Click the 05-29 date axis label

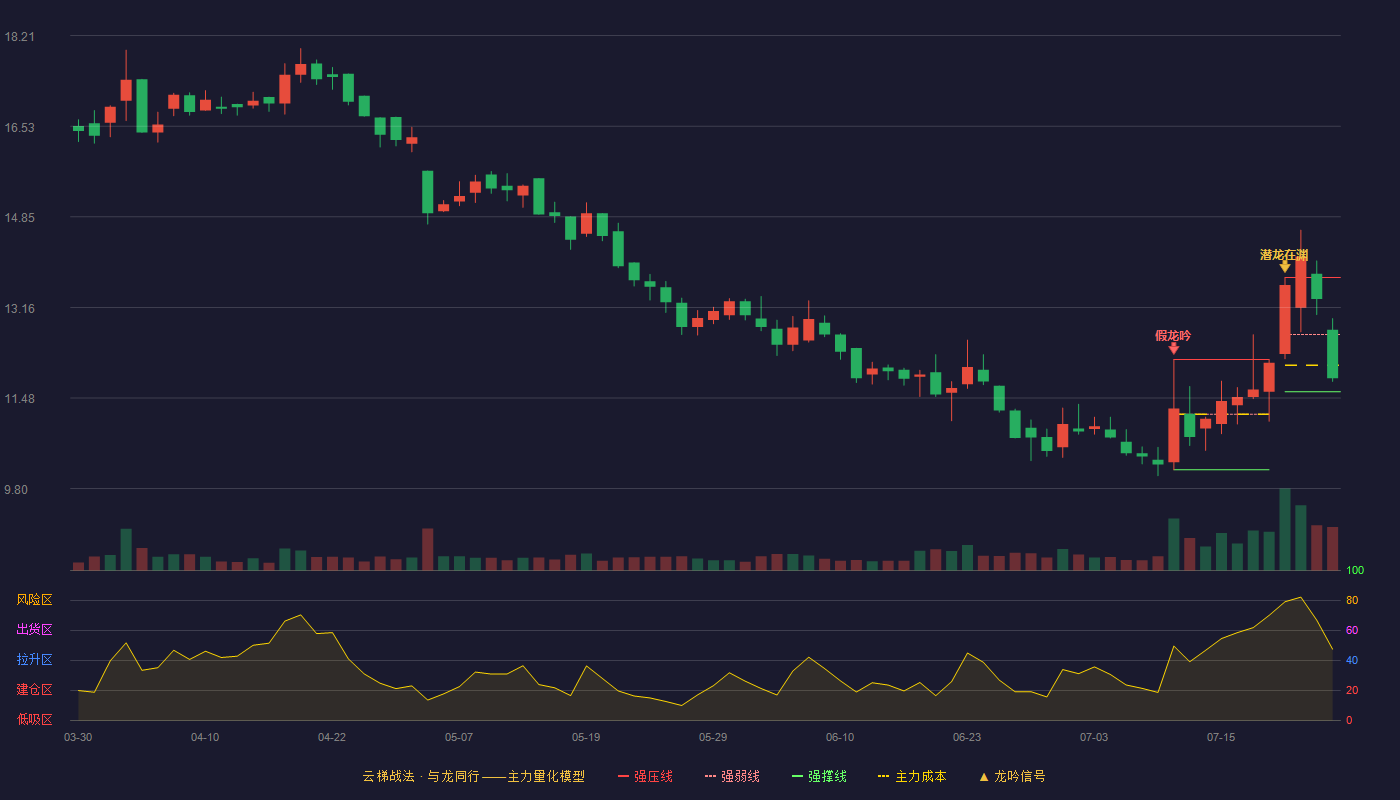[713, 737]
